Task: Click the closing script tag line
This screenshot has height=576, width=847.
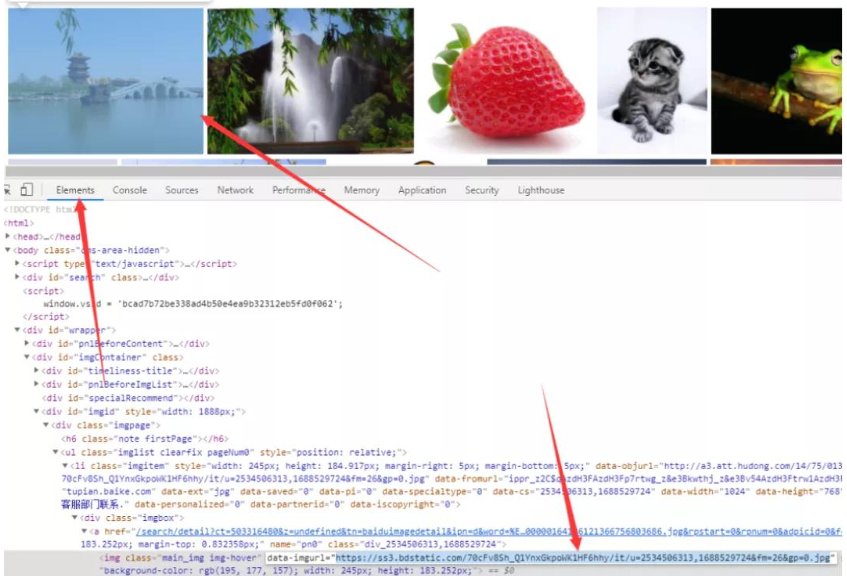Action: point(46,317)
